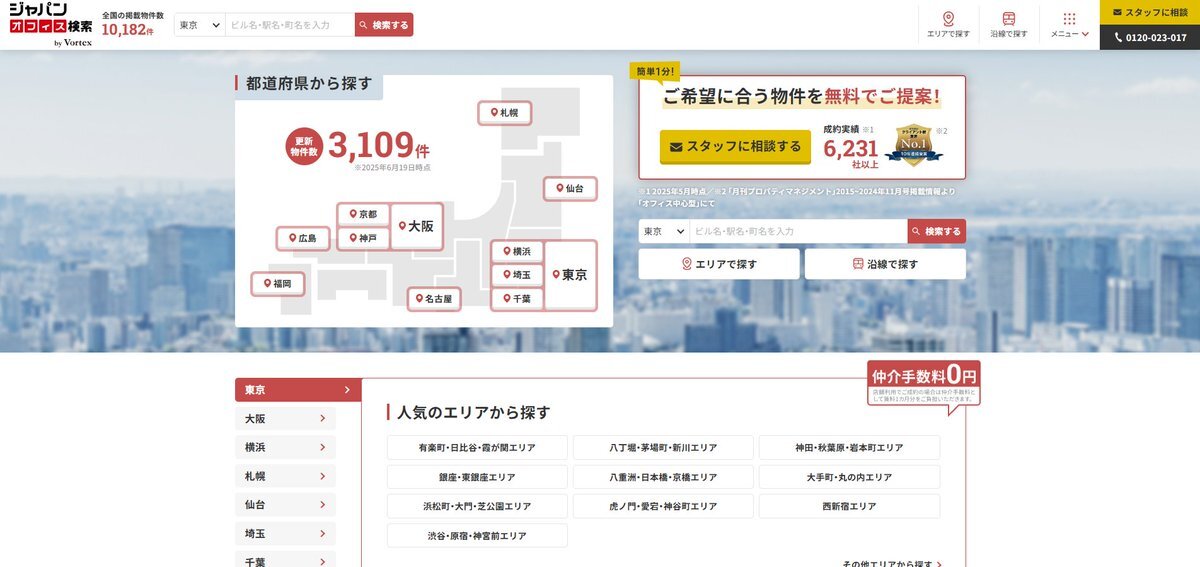Click その他エリアから探す link
Screen dimensions: 1200x567
pos(891,563)
